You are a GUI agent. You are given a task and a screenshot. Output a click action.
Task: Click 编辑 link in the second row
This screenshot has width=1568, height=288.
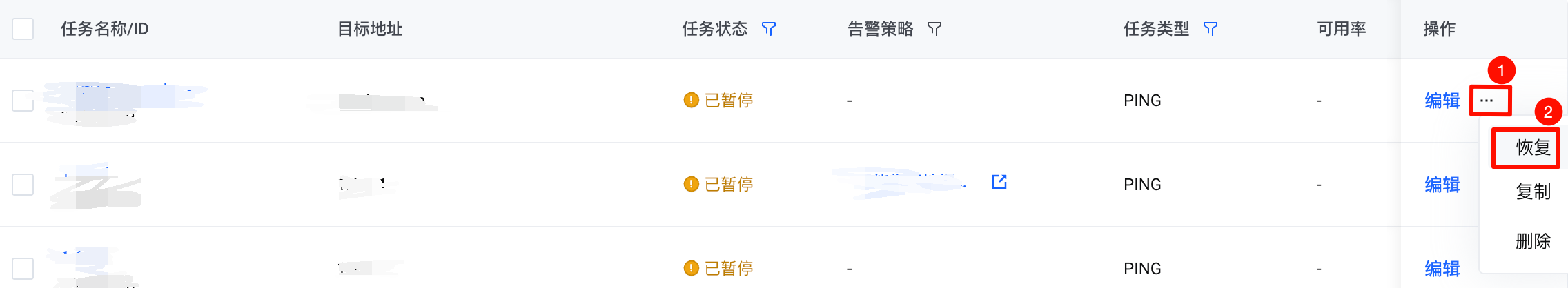coord(1442,185)
